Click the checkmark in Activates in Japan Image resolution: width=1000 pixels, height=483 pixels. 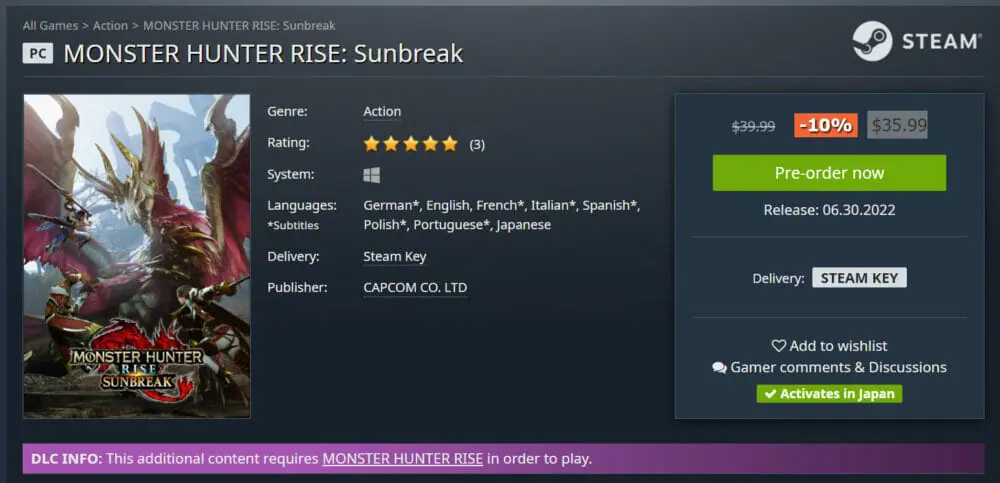coord(770,394)
